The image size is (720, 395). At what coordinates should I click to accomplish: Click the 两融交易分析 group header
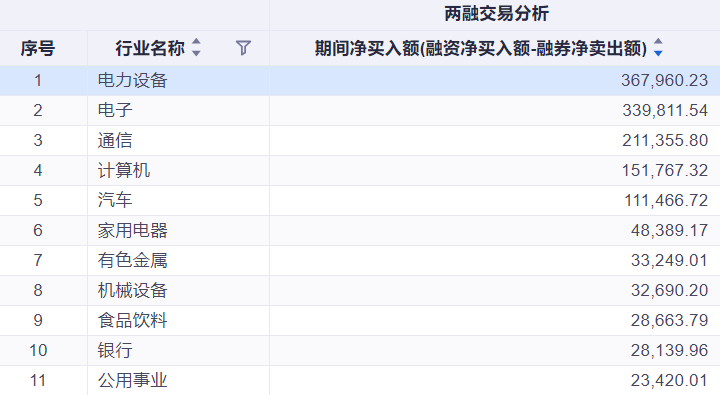click(496, 14)
